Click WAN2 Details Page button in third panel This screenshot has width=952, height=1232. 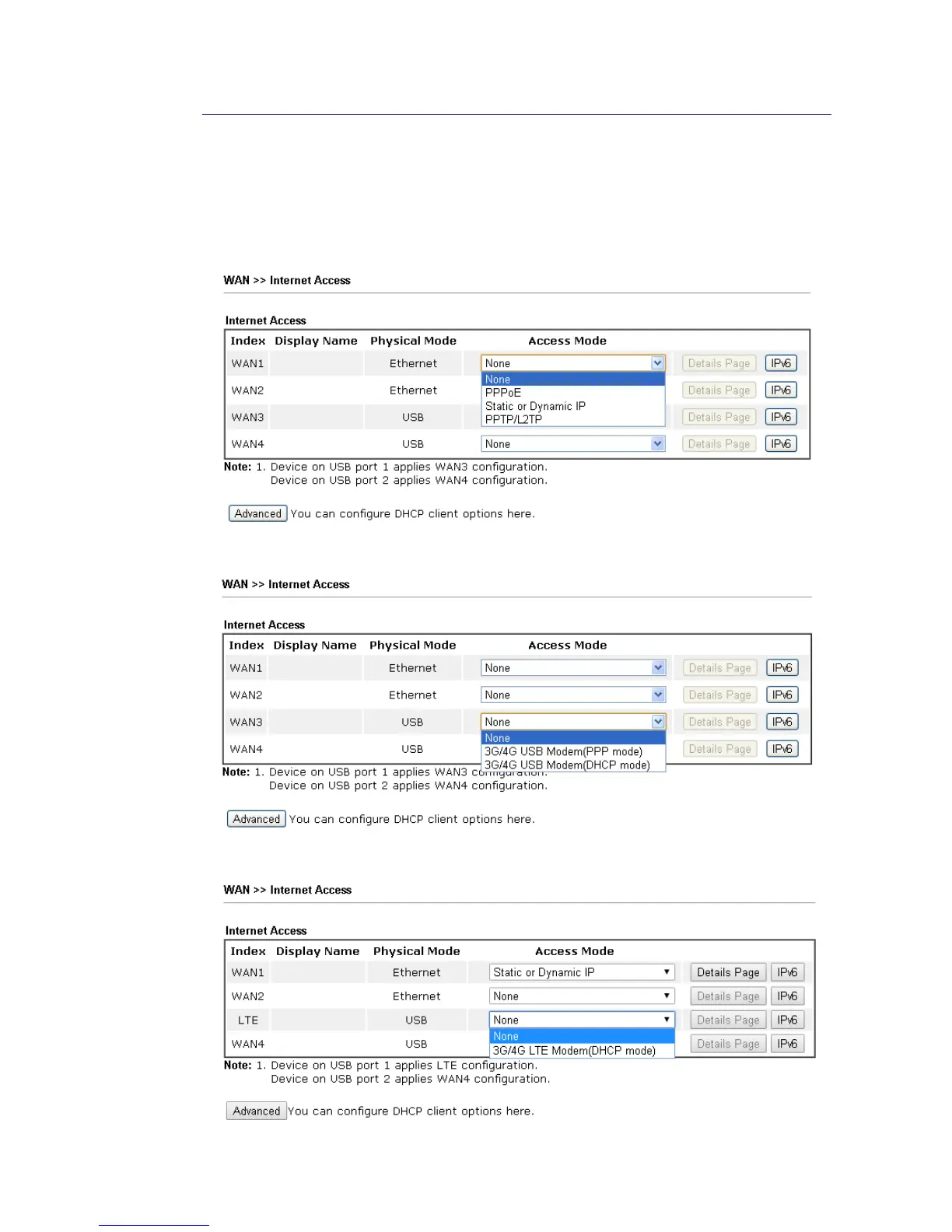[728, 996]
